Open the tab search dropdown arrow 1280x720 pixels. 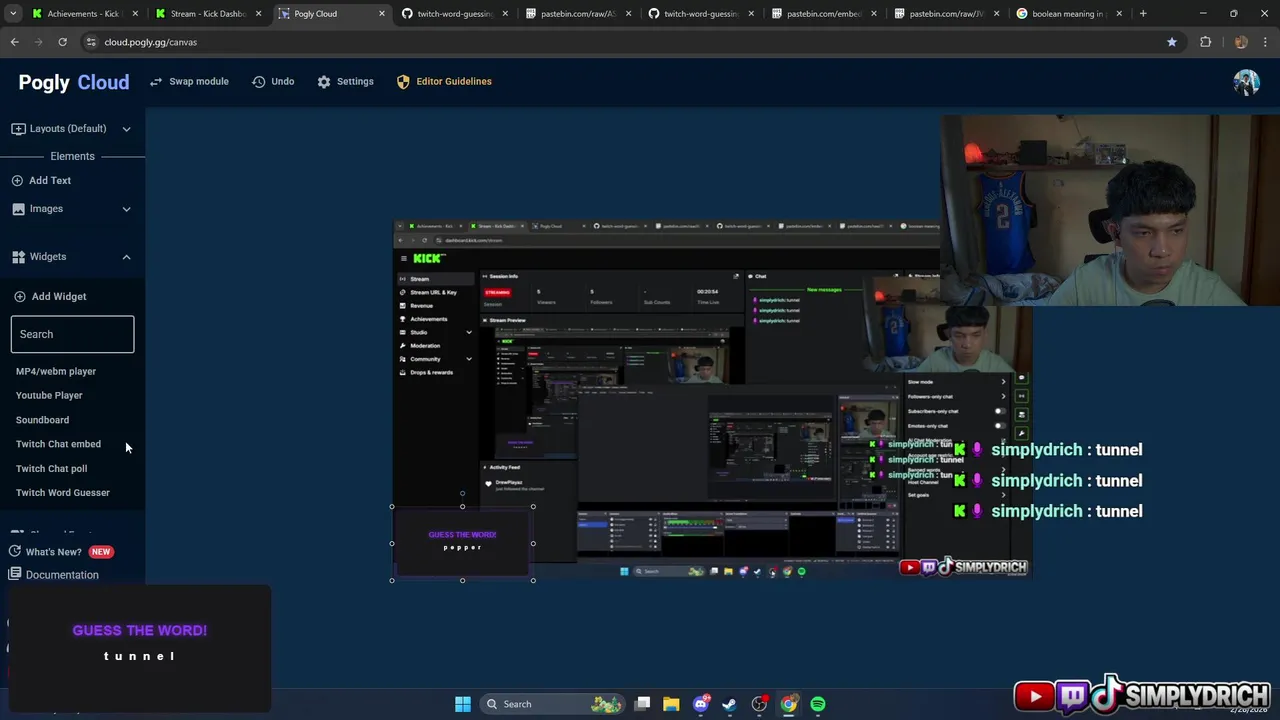point(13,14)
